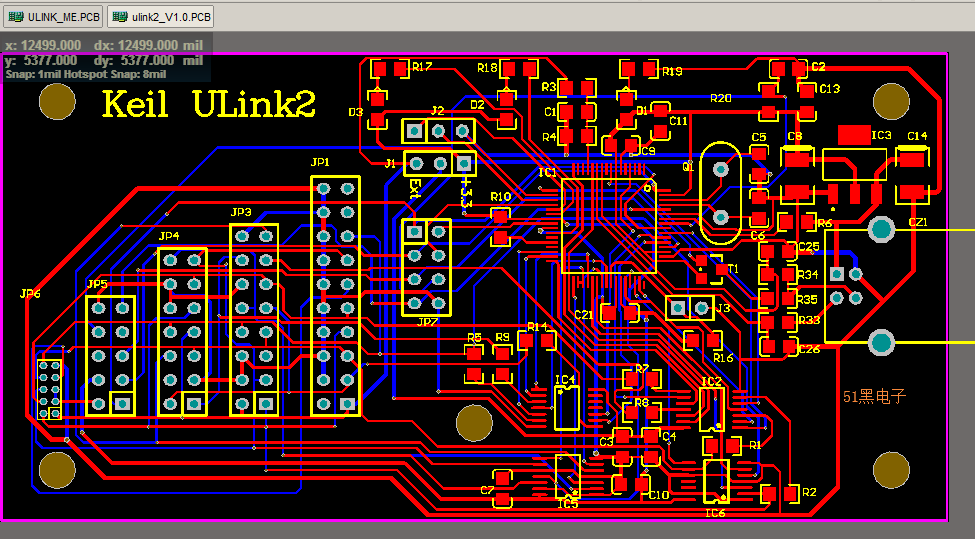
Task: Select the C14 capacitor label
Action: pyautogui.click(x=917, y=136)
